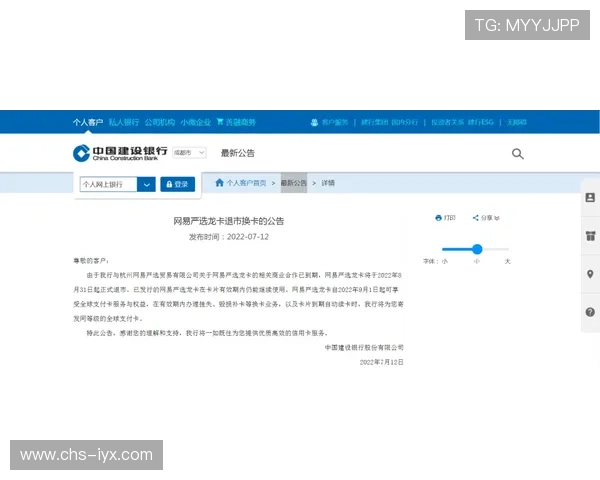Click the China Construction Bank logo

pyautogui.click(x=120, y=153)
